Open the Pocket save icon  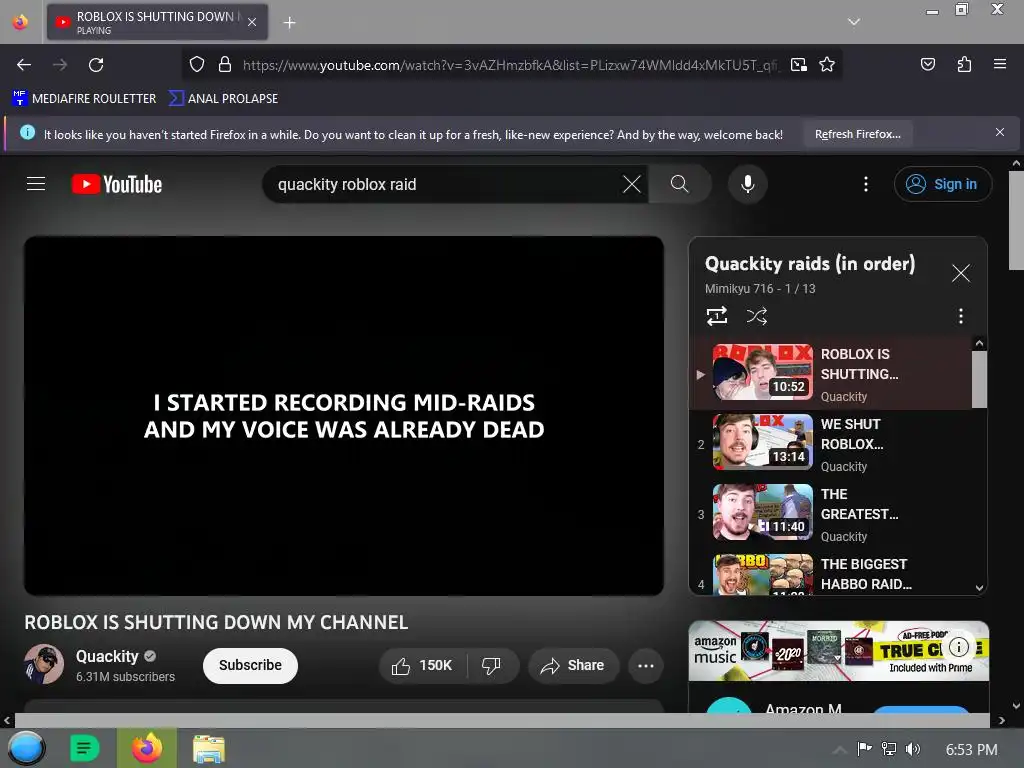[x=927, y=64]
